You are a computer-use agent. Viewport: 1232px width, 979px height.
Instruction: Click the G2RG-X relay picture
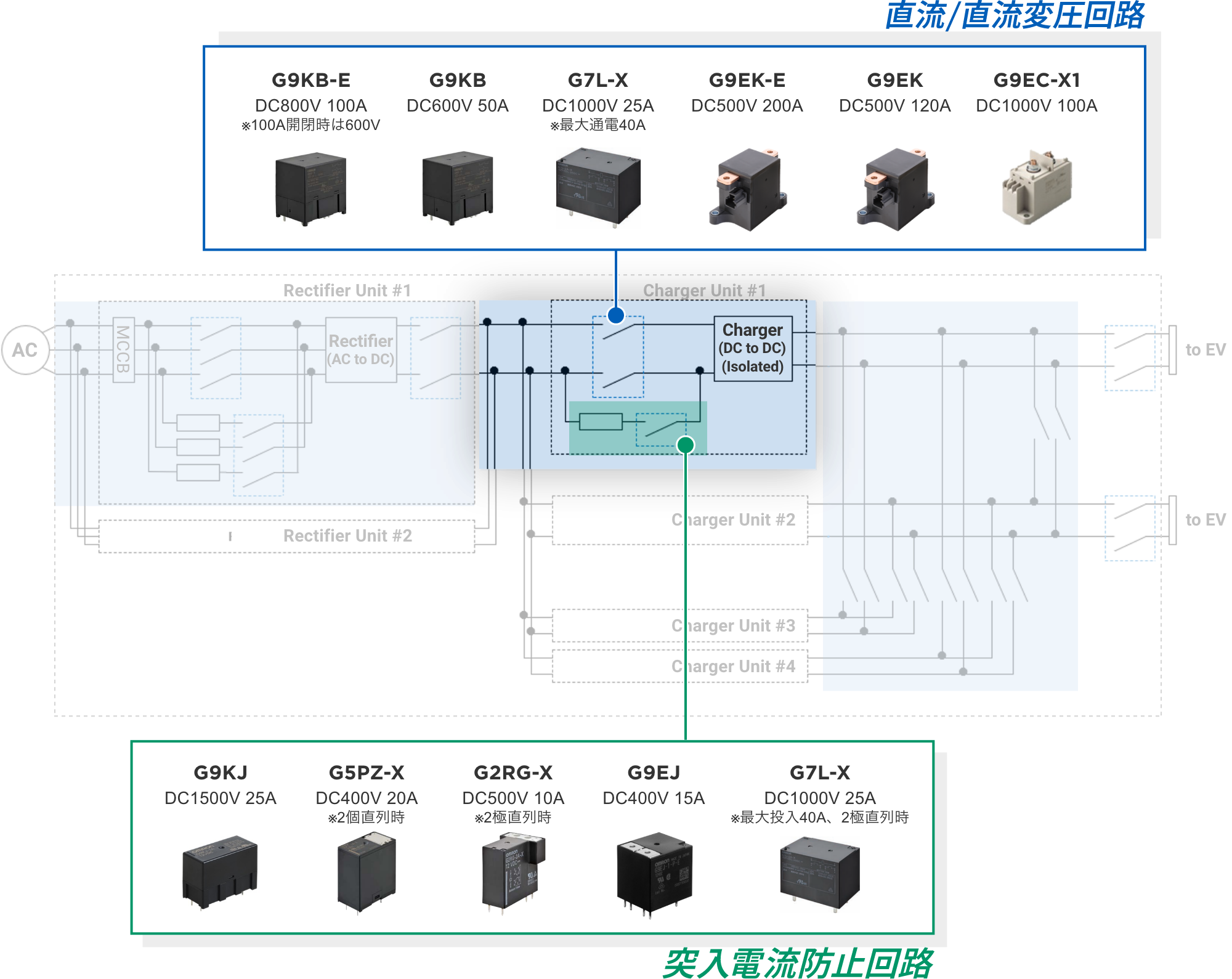[513, 871]
